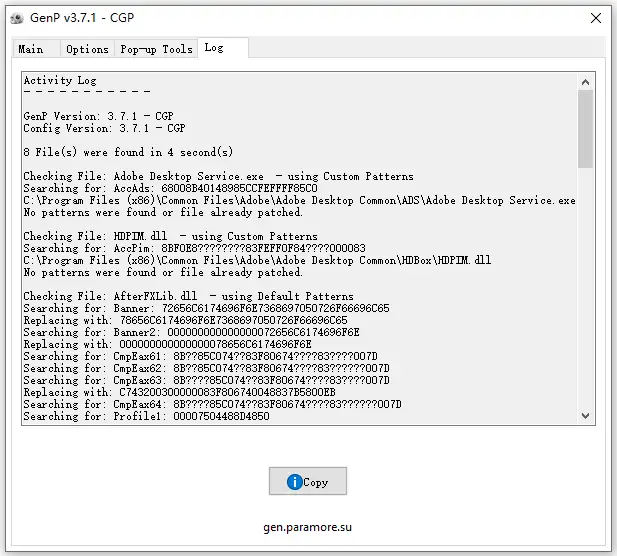Click 'Checking File: AfterFXLib.dll' line
617x556 pixels.
click(x=188, y=296)
